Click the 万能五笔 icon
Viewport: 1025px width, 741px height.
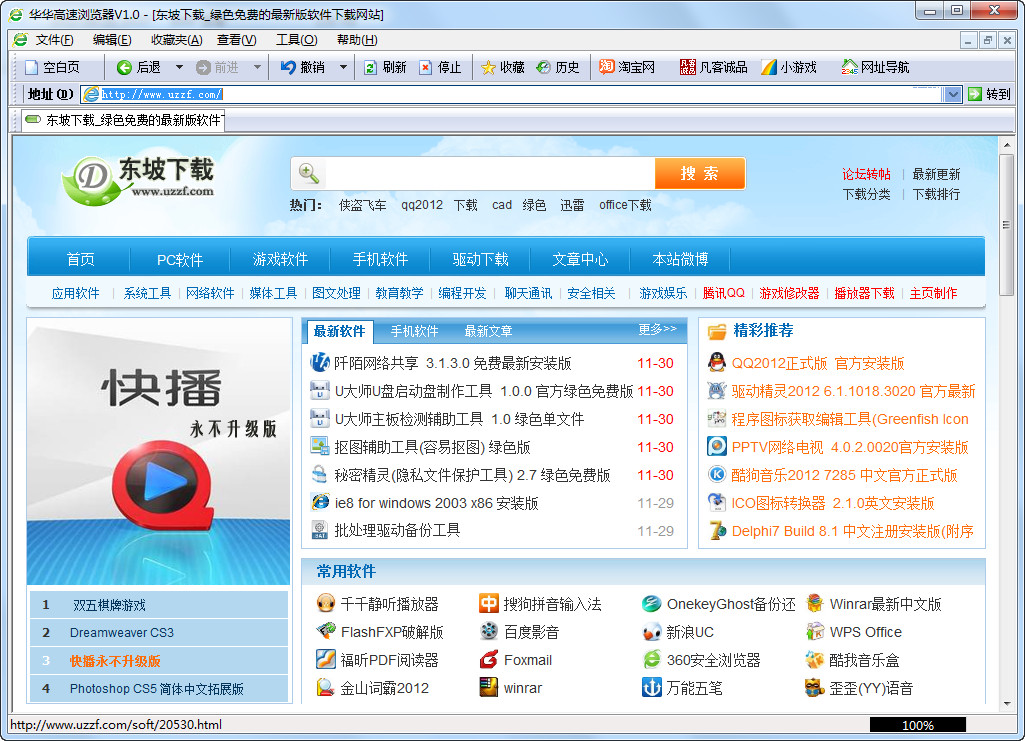point(651,687)
